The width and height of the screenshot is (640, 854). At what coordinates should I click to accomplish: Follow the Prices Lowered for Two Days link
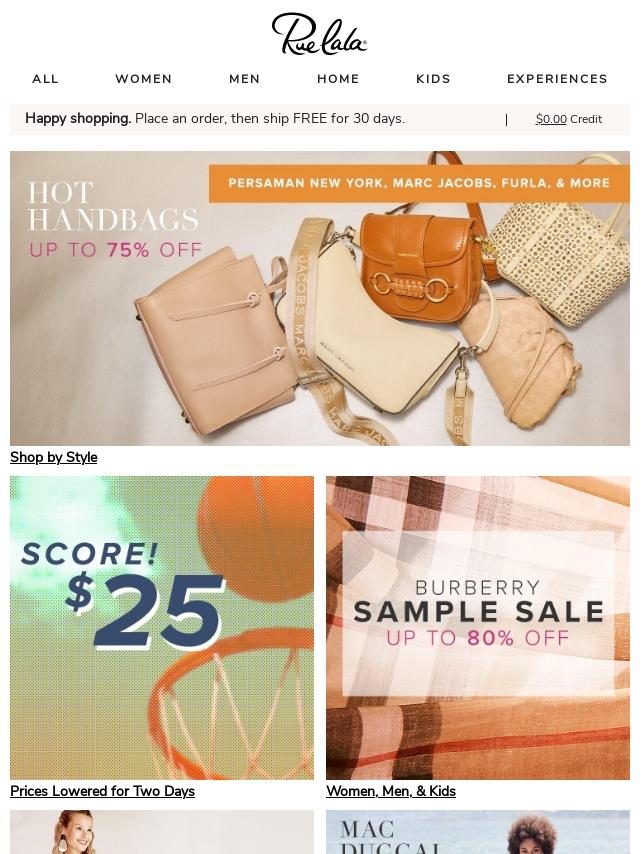coord(102,791)
